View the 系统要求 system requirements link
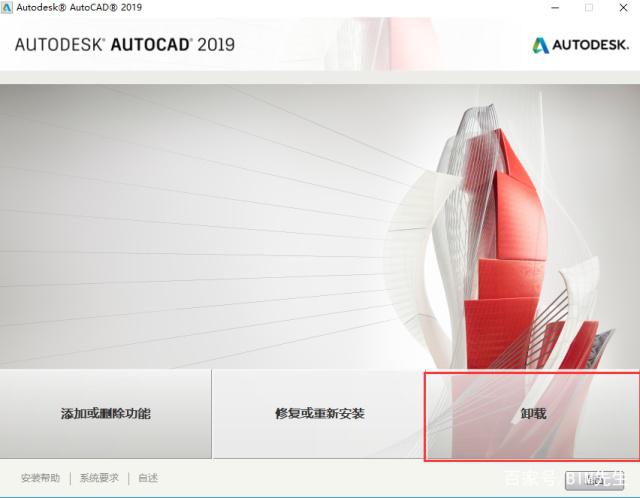 [x=99, y=478]
